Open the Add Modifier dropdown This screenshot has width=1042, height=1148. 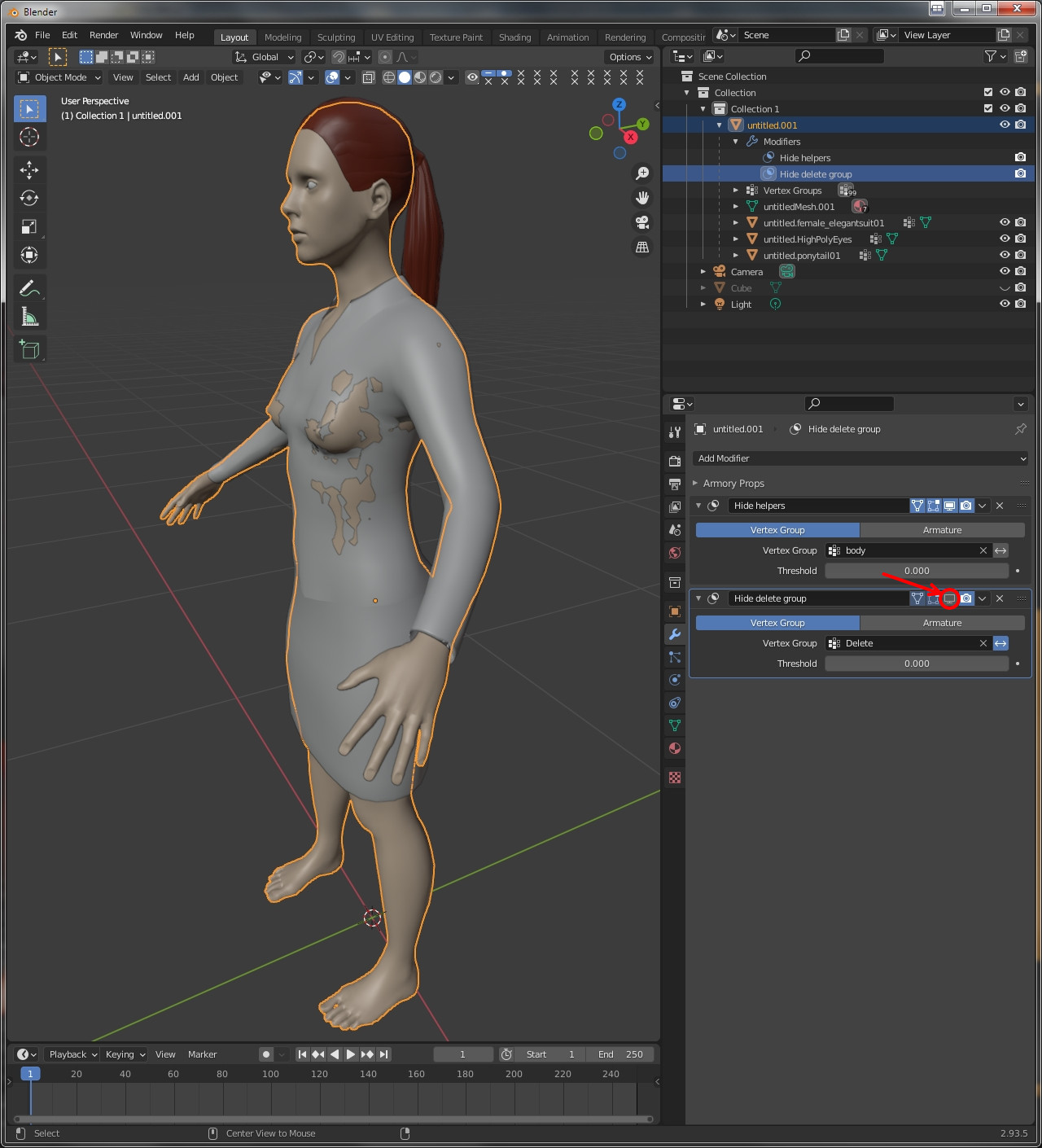(x=860, y=458)
